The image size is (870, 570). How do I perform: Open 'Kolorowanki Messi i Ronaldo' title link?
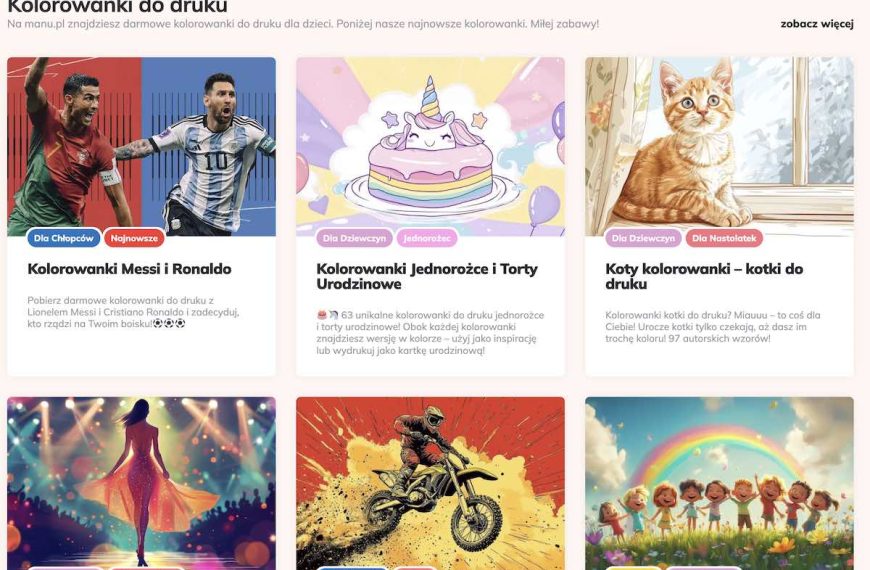point(129,269)
